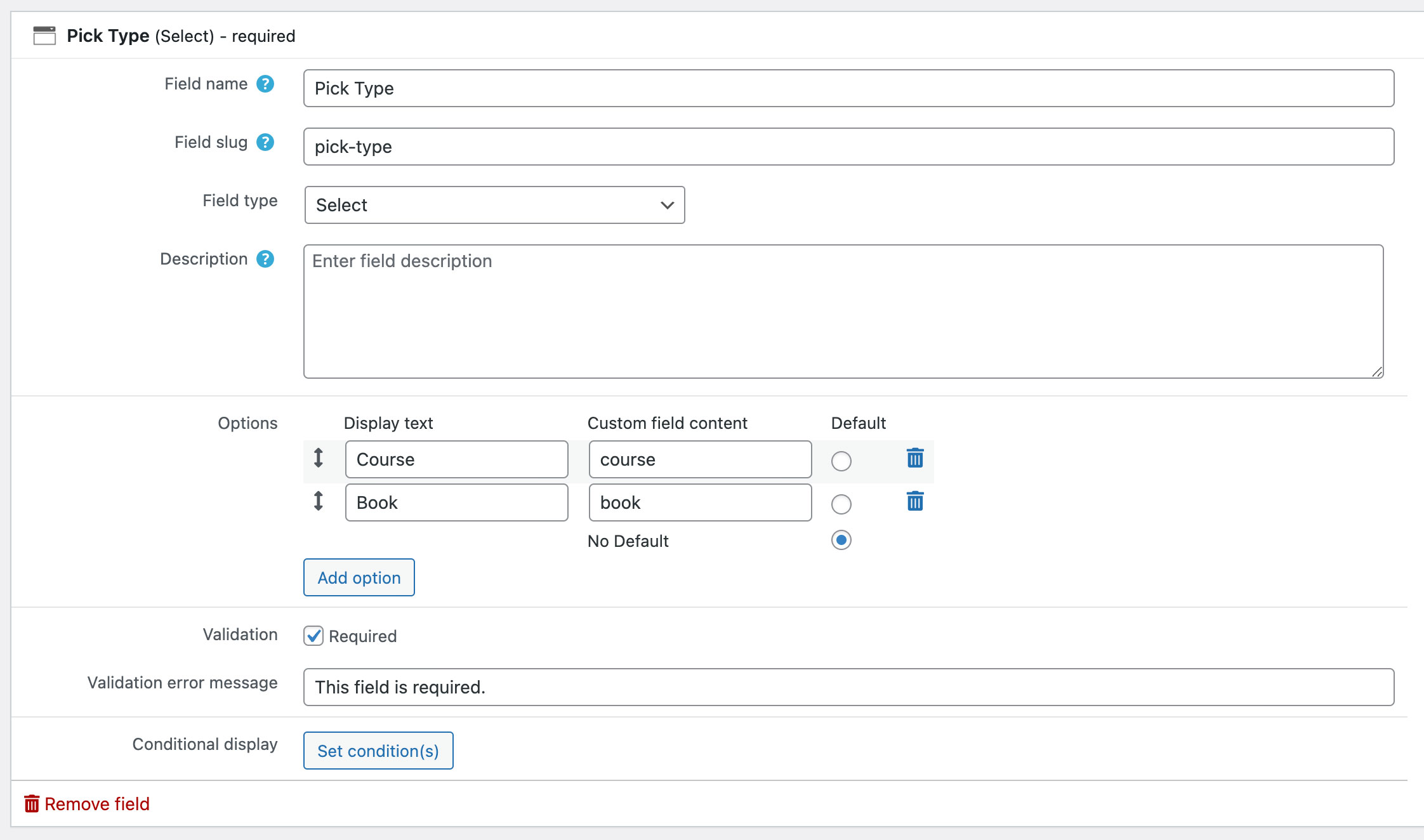The width and height of the screenshot is (1424, 840).
Task: Select the No Default radio button
Action: (841, 540)
